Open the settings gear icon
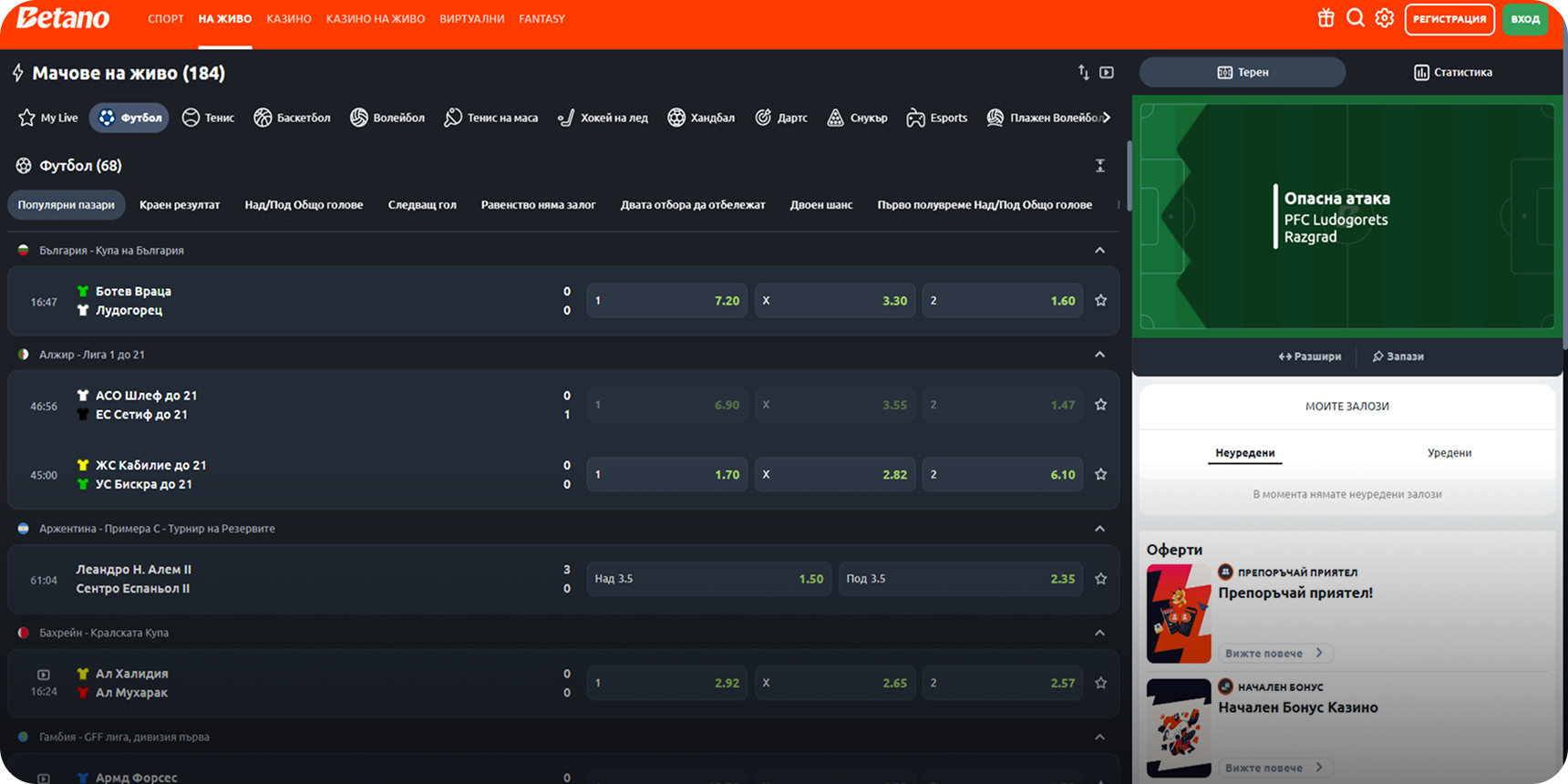The height and width of the screenshot is (784, 1568). tap(1385, 18)
